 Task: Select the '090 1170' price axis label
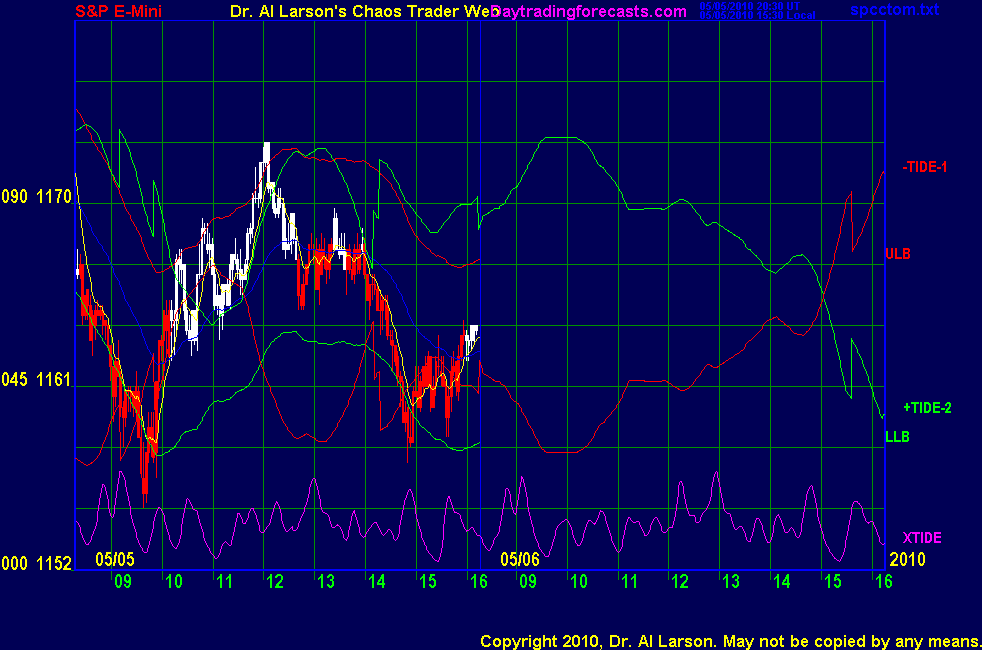(36, 197)
